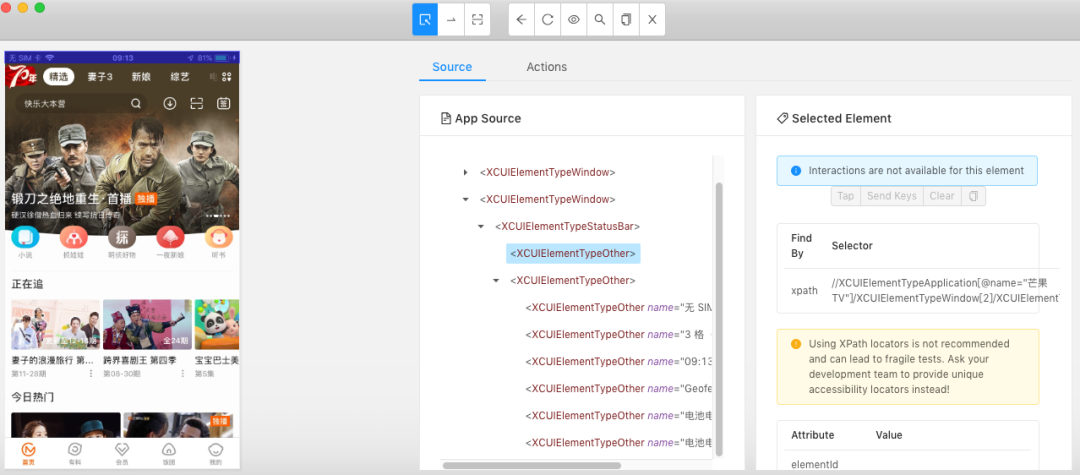Image resolution: width=1080 pixels, height=475 pixels.
Task: Refresh the source and screenshot
Action: [548, 19]
